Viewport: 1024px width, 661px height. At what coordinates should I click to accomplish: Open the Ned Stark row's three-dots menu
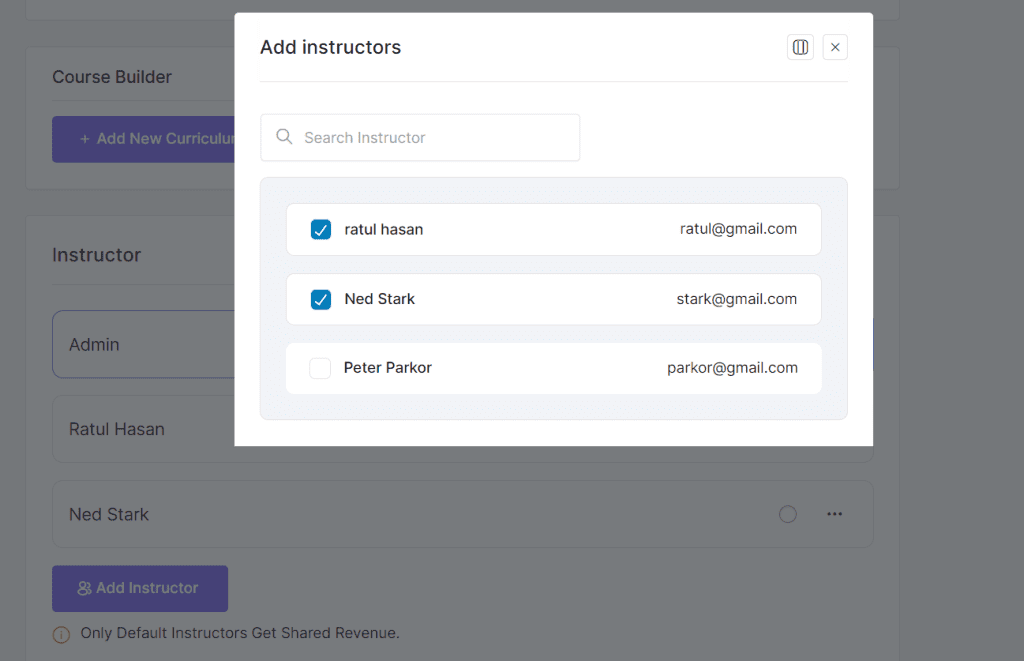835,514
